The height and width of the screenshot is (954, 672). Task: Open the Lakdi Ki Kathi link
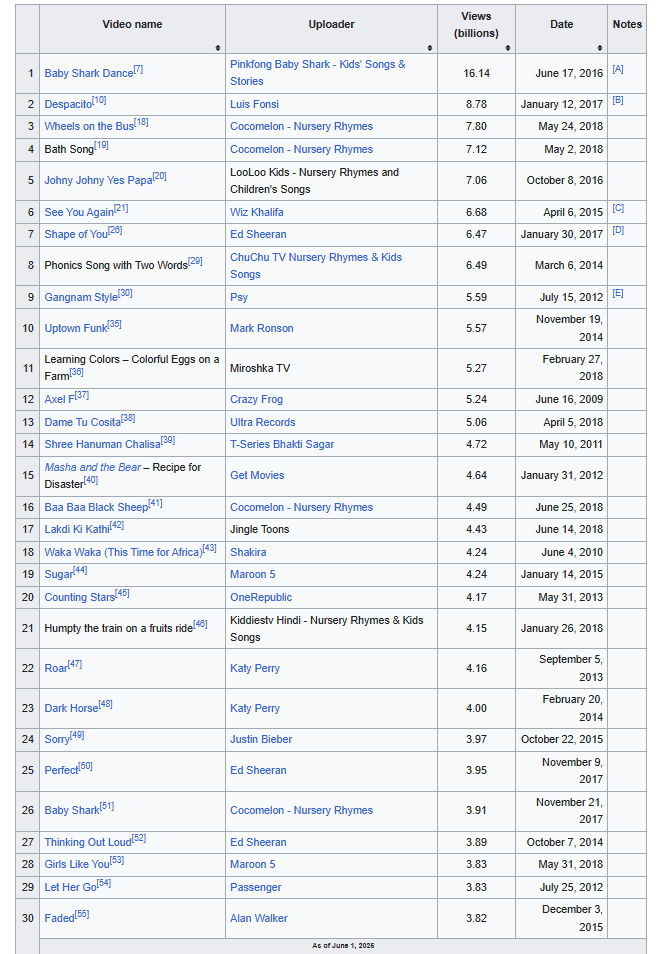tap(77, 530)
